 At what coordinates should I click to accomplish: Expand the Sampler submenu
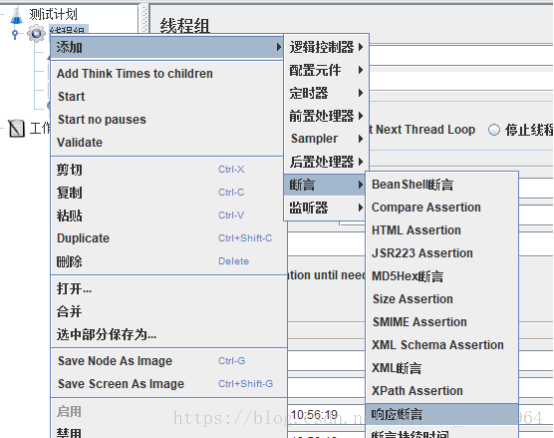pyautogui.click(x=326, y=138)
